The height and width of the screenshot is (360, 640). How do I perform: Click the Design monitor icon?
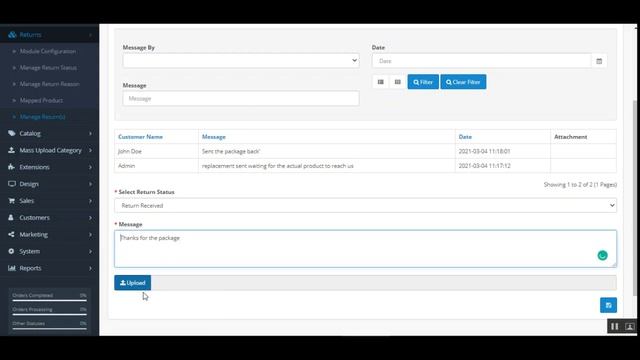(11, 184)
